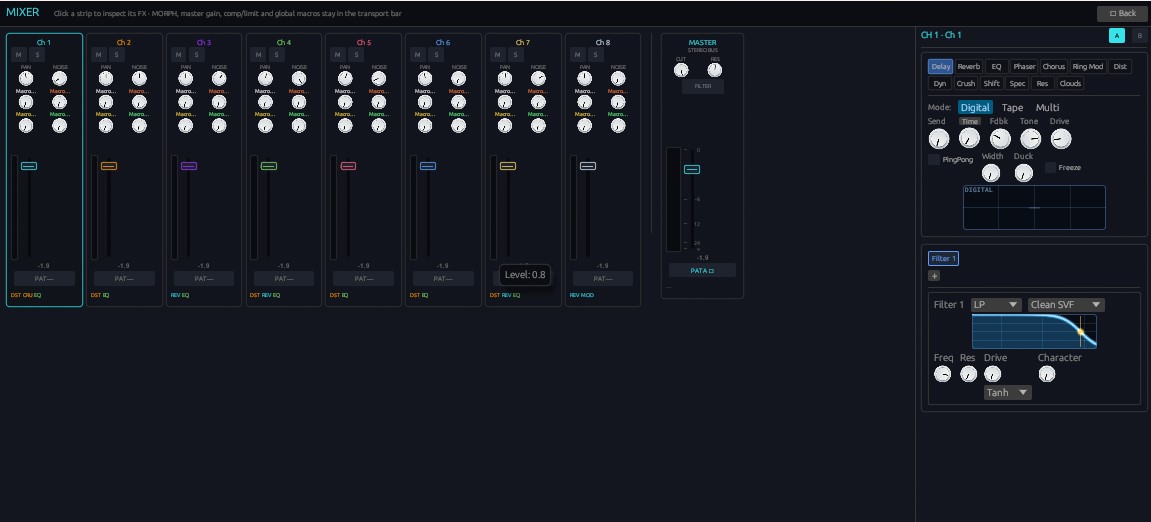Click the Filter 1 Res knob

pos(968,374)
